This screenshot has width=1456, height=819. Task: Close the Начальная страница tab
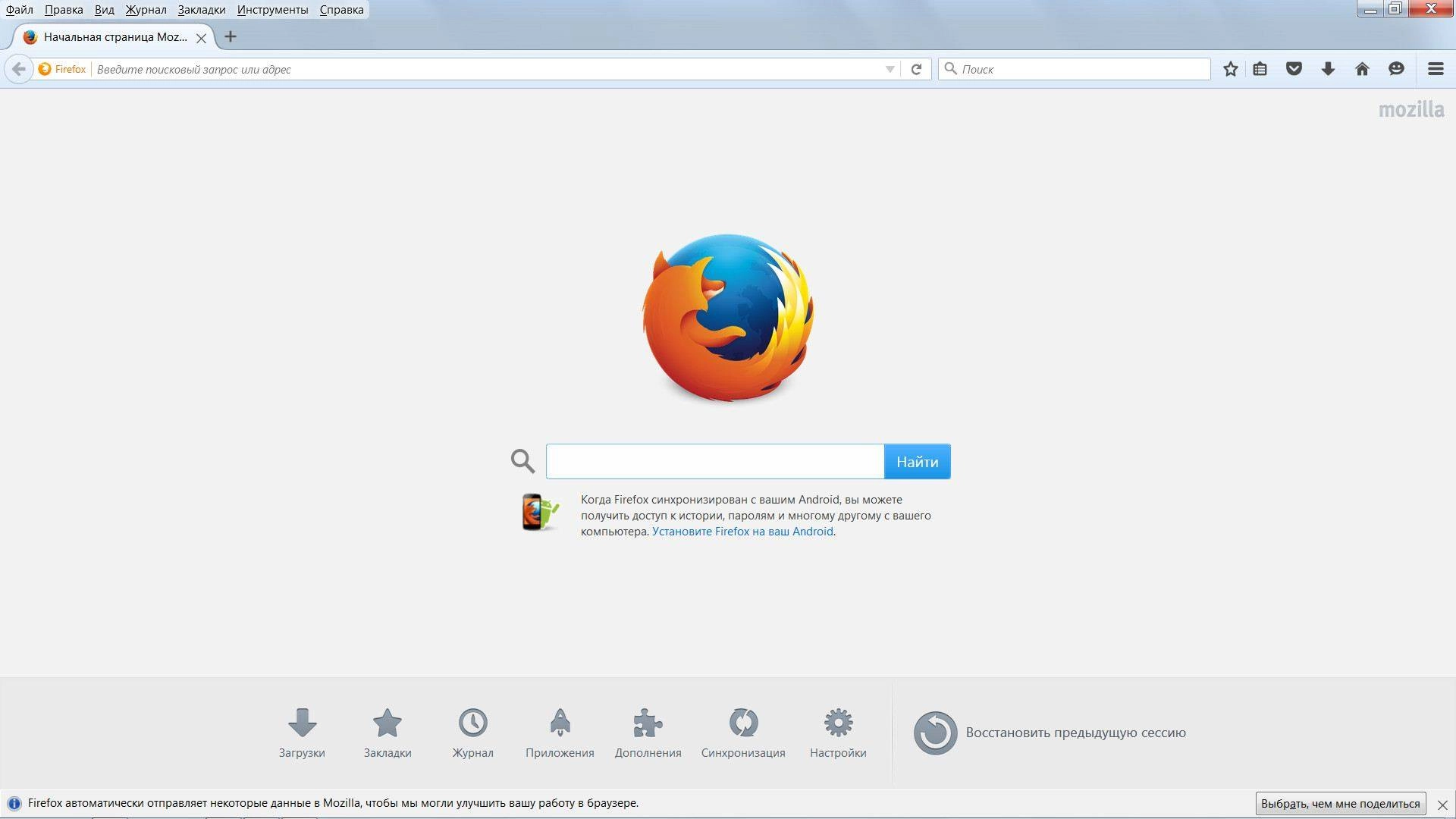point(201,38)
